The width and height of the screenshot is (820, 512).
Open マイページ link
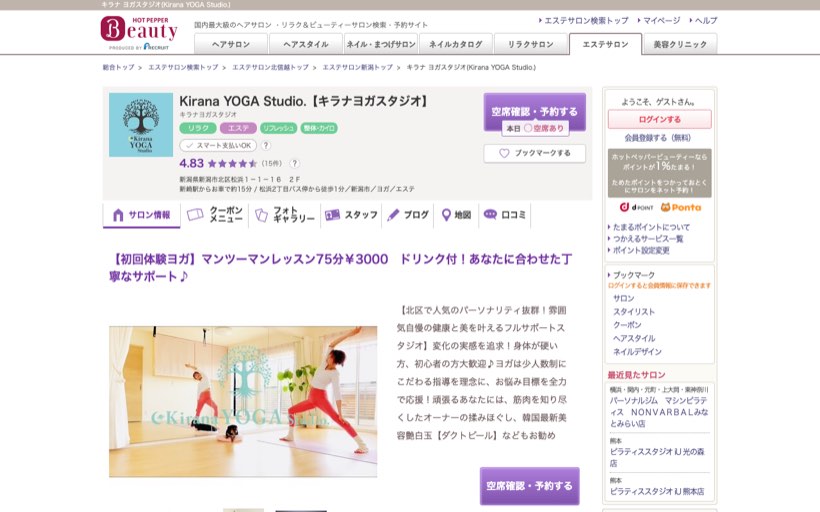[x=661, y=21]
